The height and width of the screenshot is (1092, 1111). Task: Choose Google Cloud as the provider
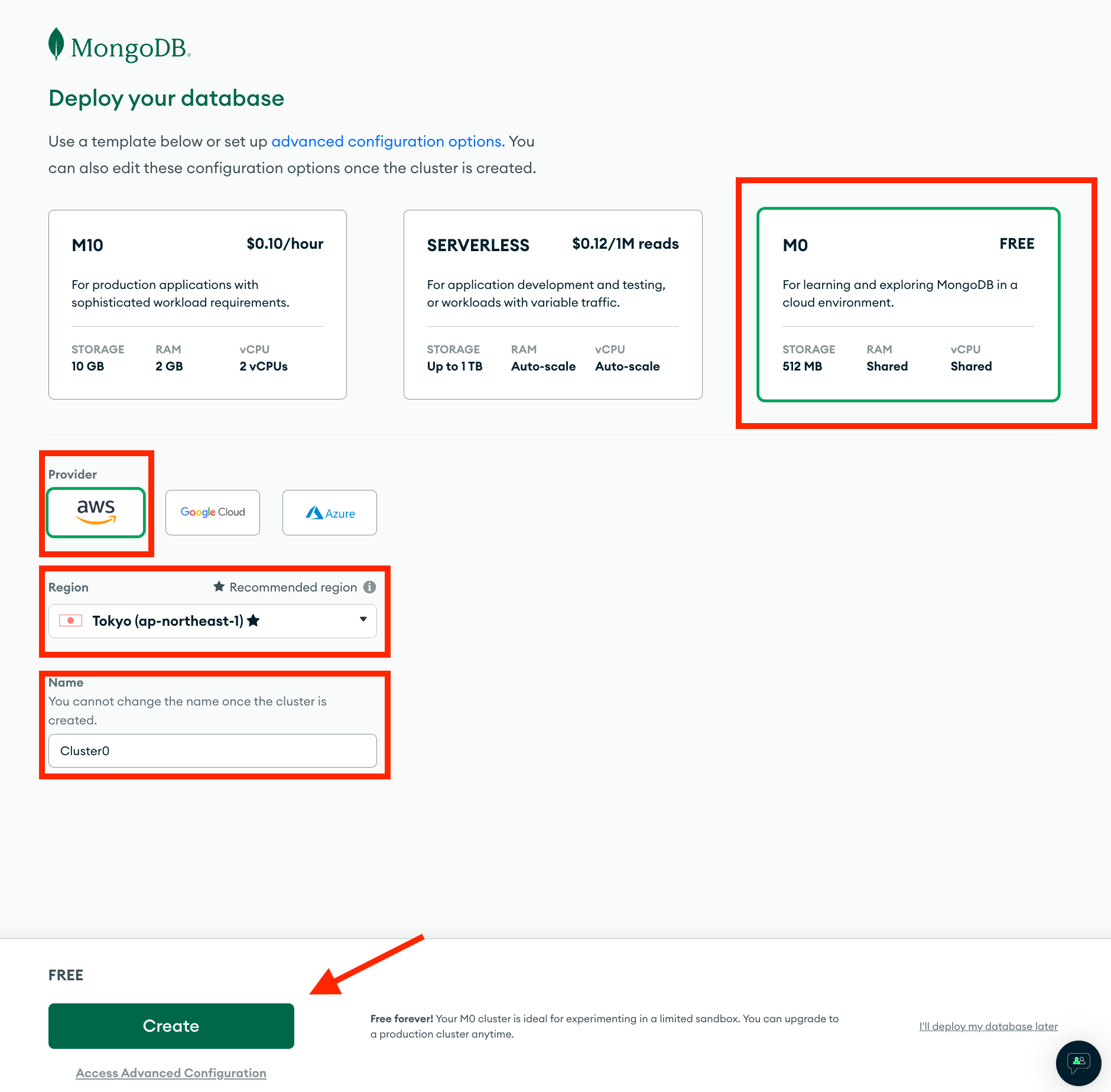point(212,512)
